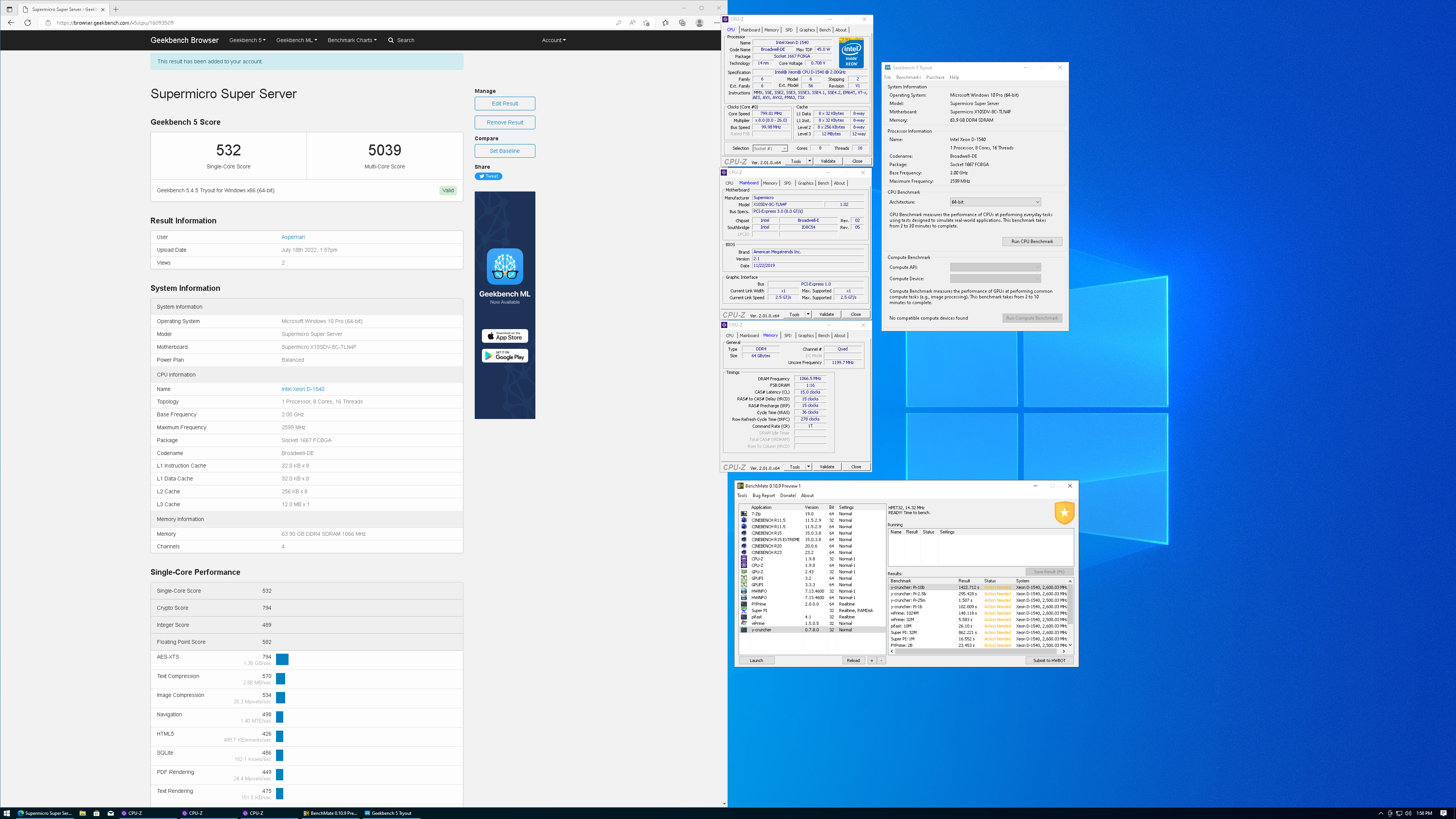
Task: Select the y-cruncher: Pi-2.5b result row
Action: click(x=978, y=594)
